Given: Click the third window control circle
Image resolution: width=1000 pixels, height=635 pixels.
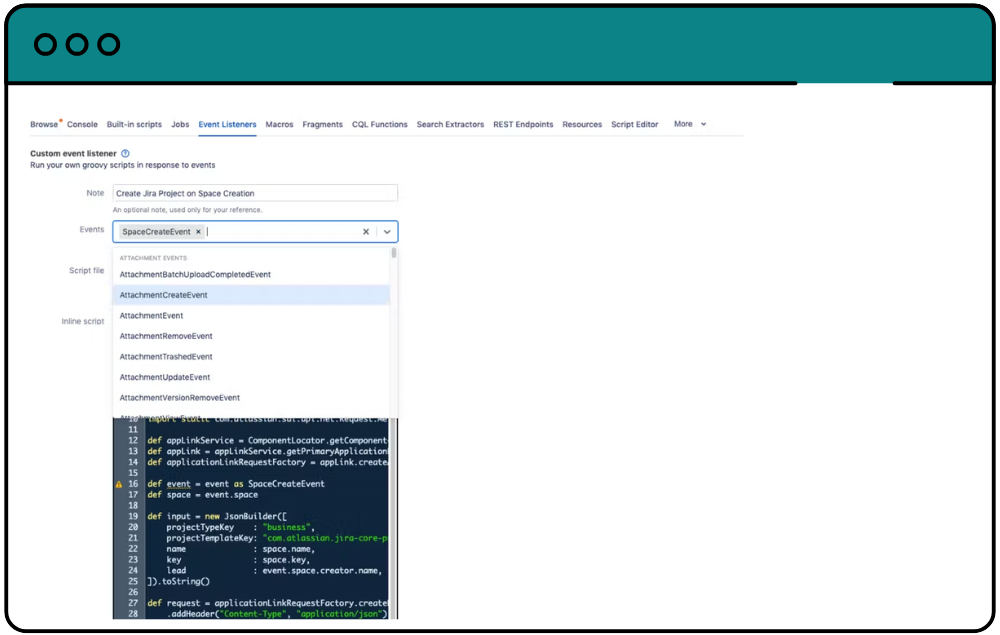Looking at the screenshot, I should point(109,45).
